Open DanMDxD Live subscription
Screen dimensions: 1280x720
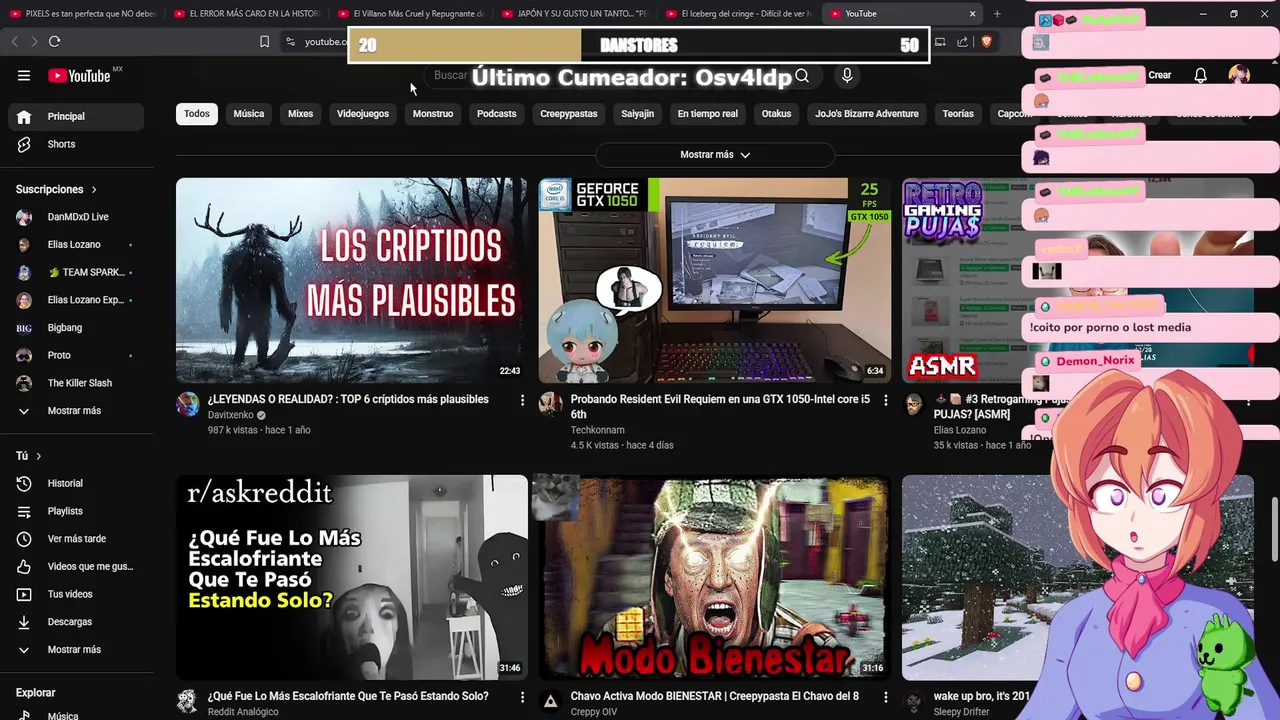pos(77,217)
